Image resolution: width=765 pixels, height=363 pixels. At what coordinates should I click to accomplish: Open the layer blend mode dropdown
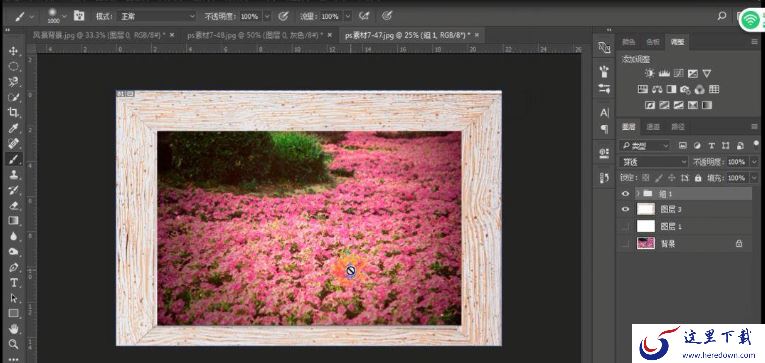pyautogui.click(x=654, y=161)
